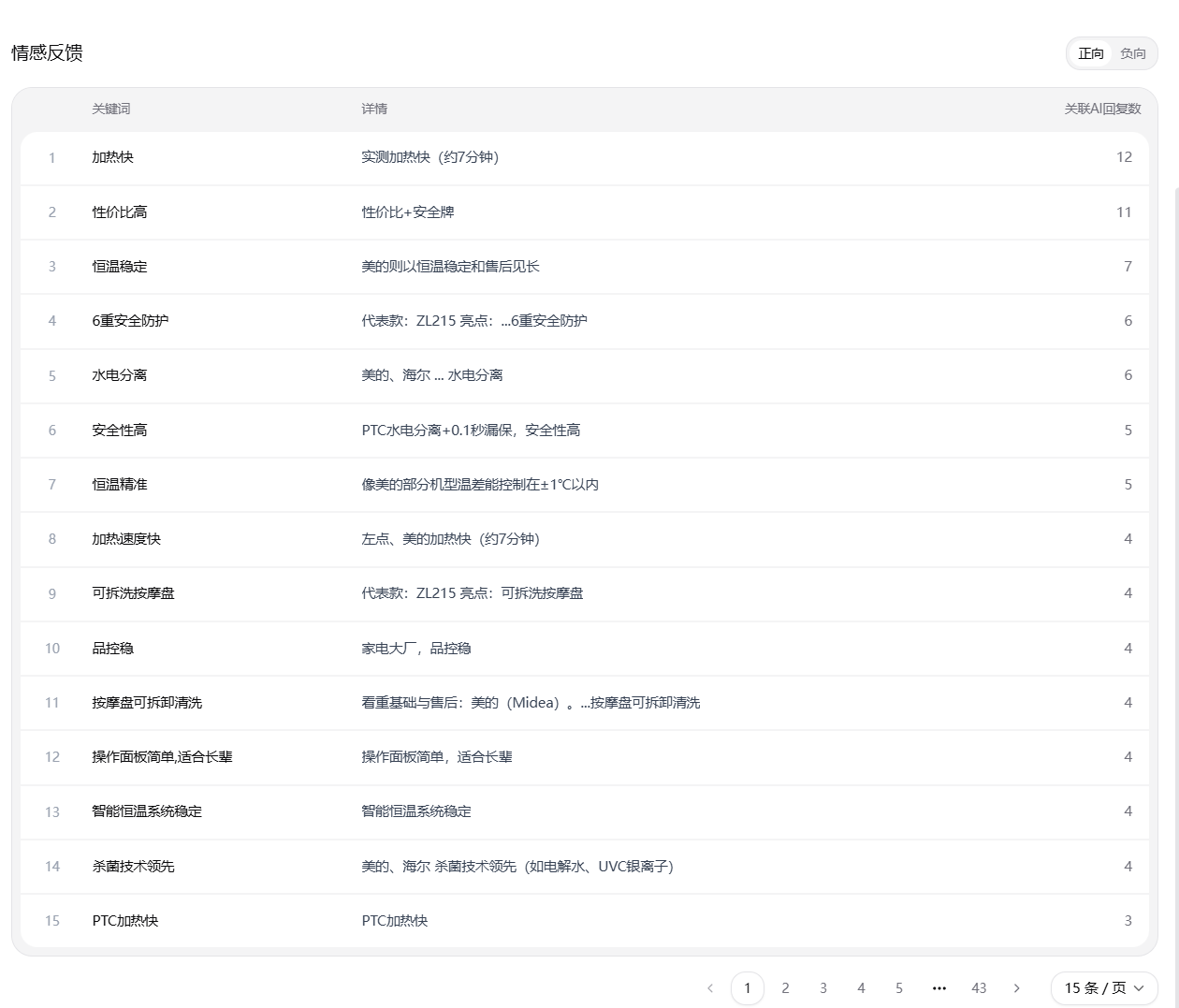
Task: Open page 5 of results
Action: click(x=899, y=988)
